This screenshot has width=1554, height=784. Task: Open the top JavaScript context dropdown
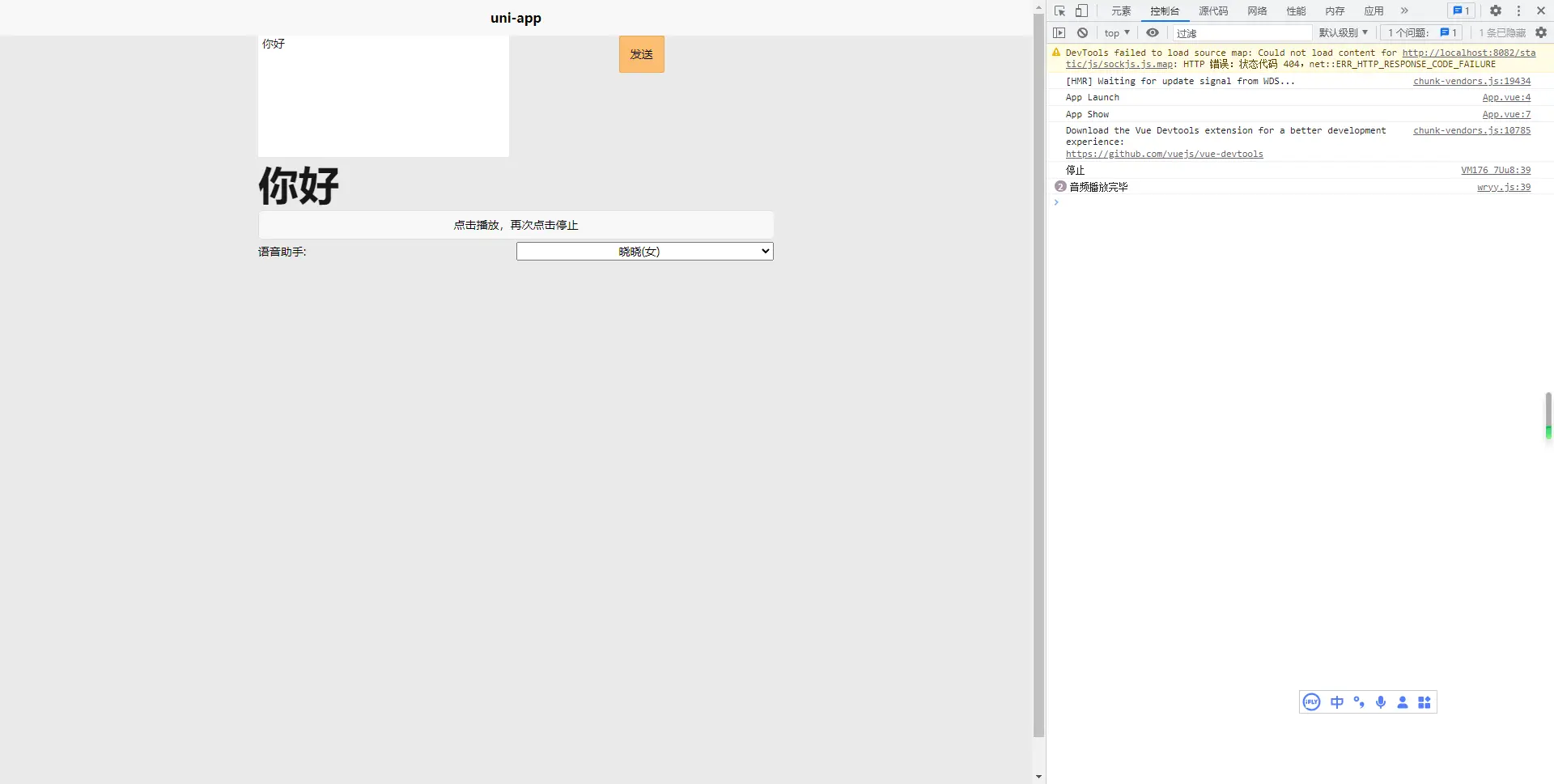tap(1116, 33)
